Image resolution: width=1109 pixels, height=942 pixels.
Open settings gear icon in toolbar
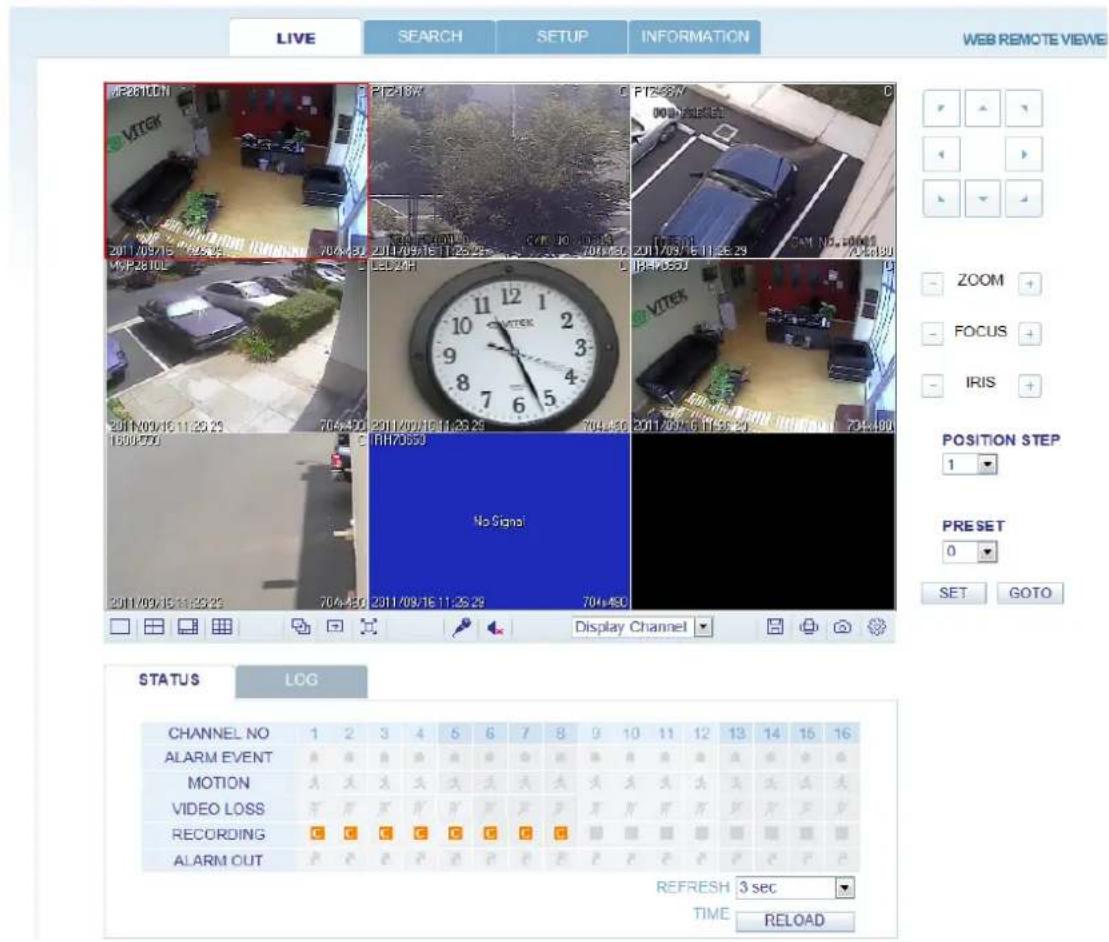click(876, 627)
